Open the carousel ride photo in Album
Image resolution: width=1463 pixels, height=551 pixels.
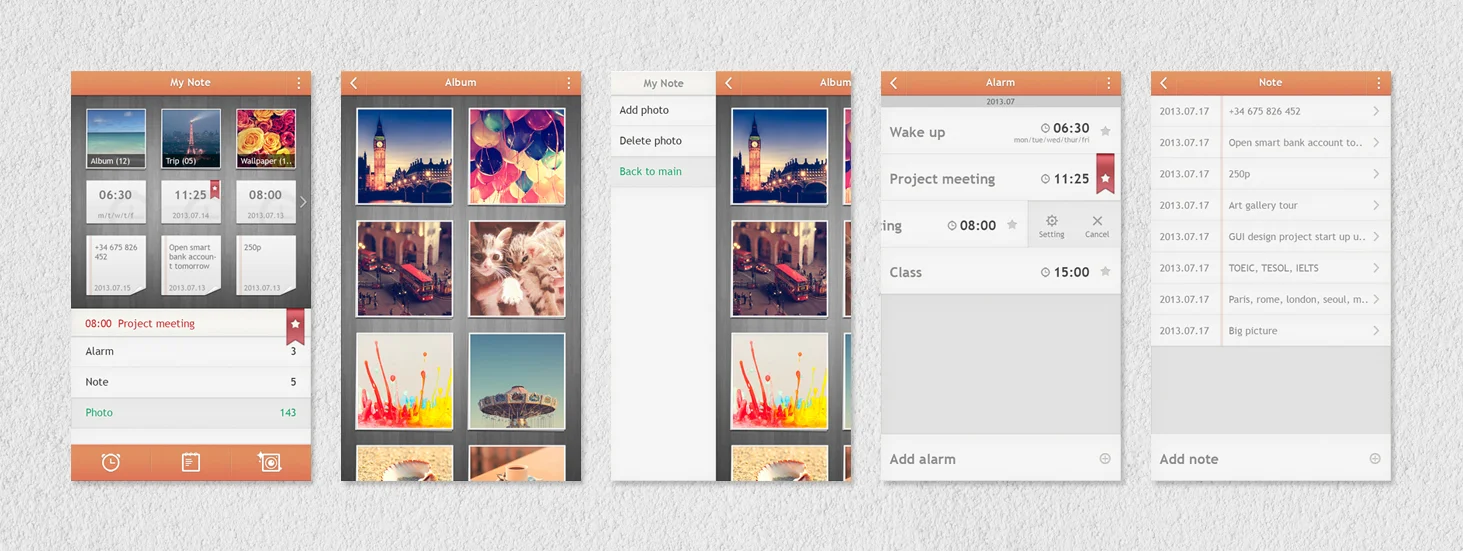click(x=517, y=381)
